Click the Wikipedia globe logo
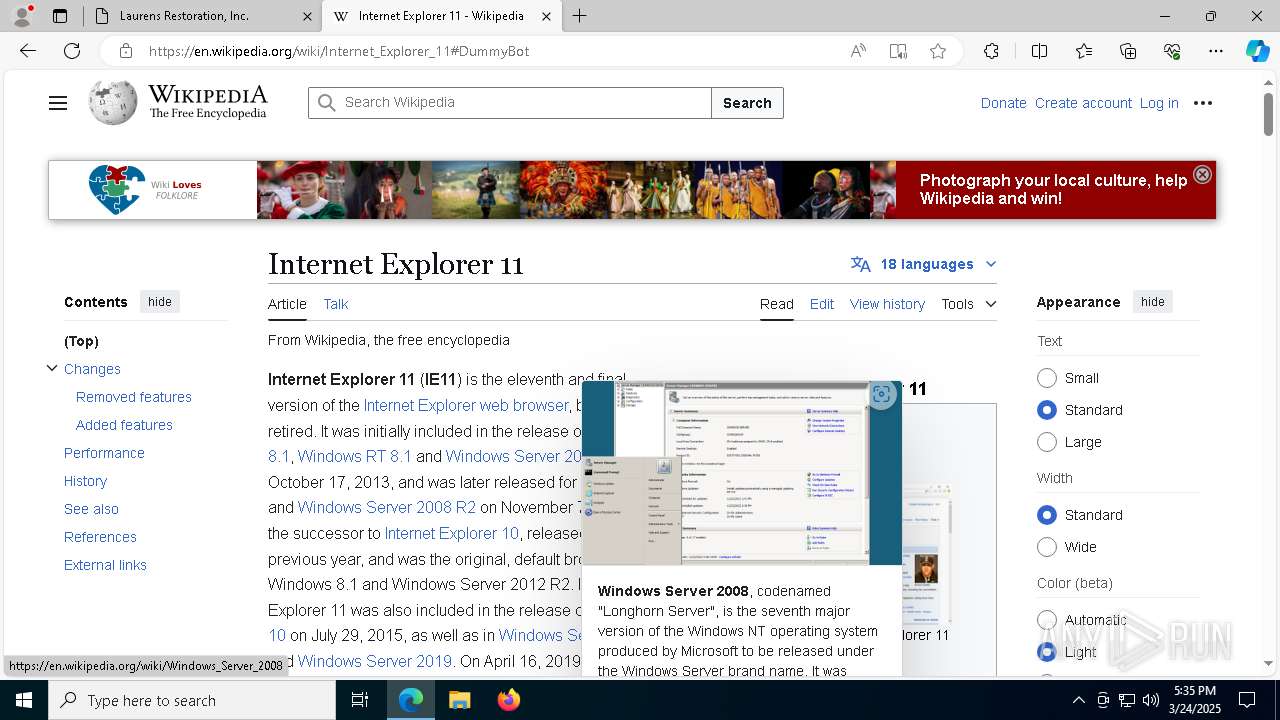 pos(113,102)
